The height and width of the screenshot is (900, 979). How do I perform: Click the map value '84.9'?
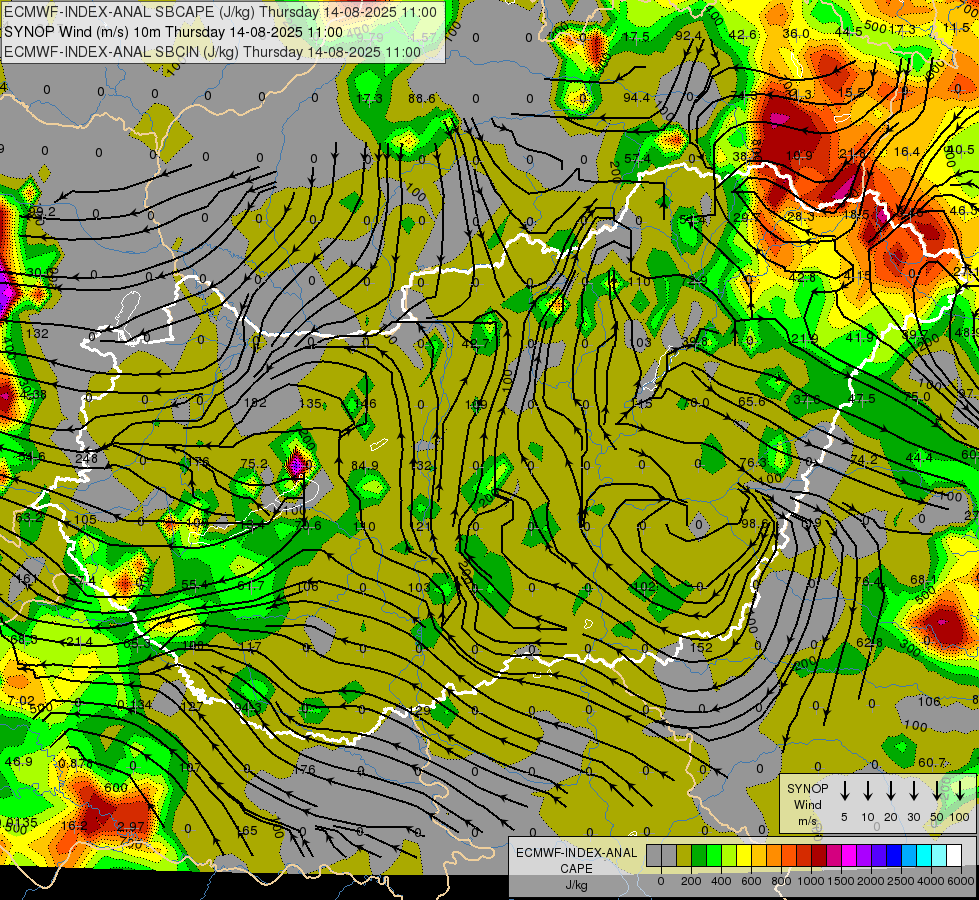(x=365, y=465)
